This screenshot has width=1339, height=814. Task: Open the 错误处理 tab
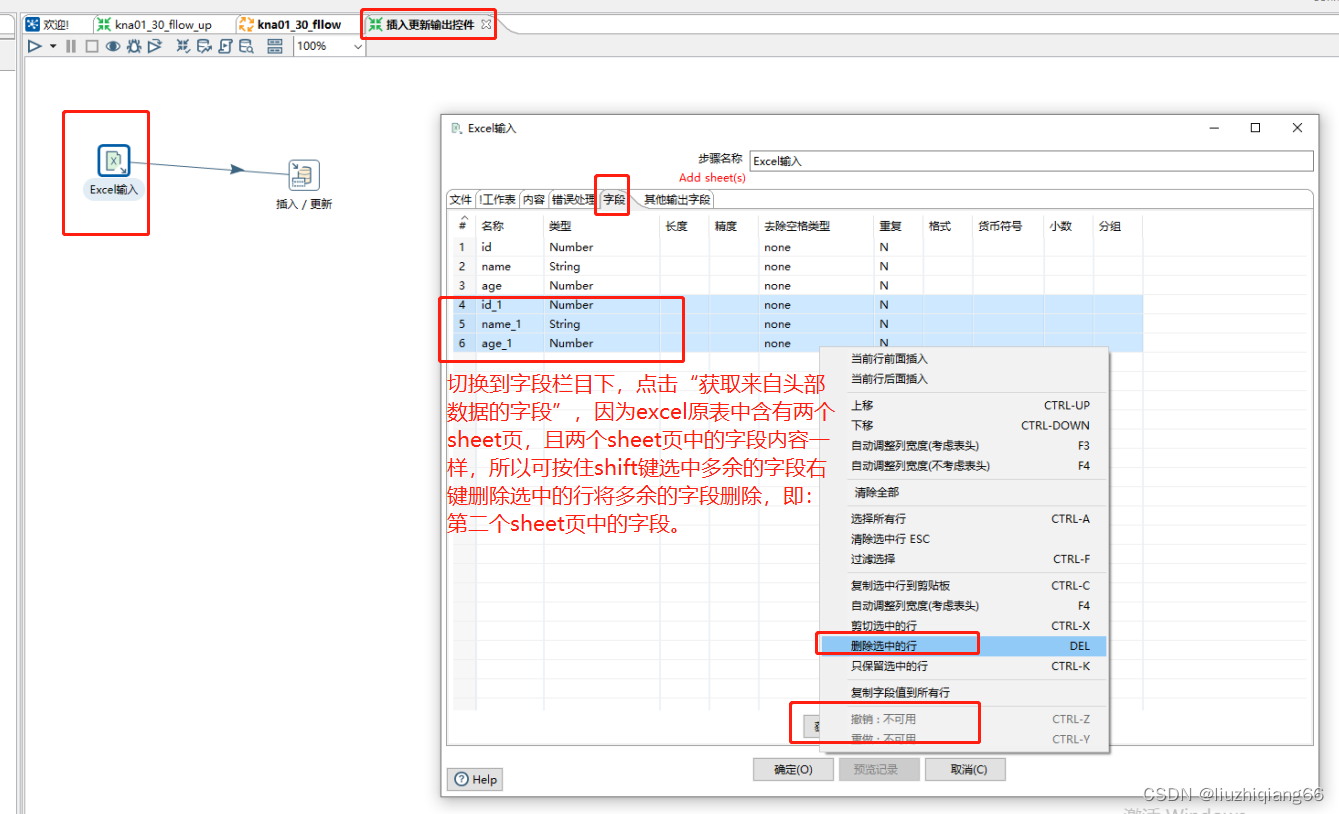pyautogui.click(x=572, y=199)
